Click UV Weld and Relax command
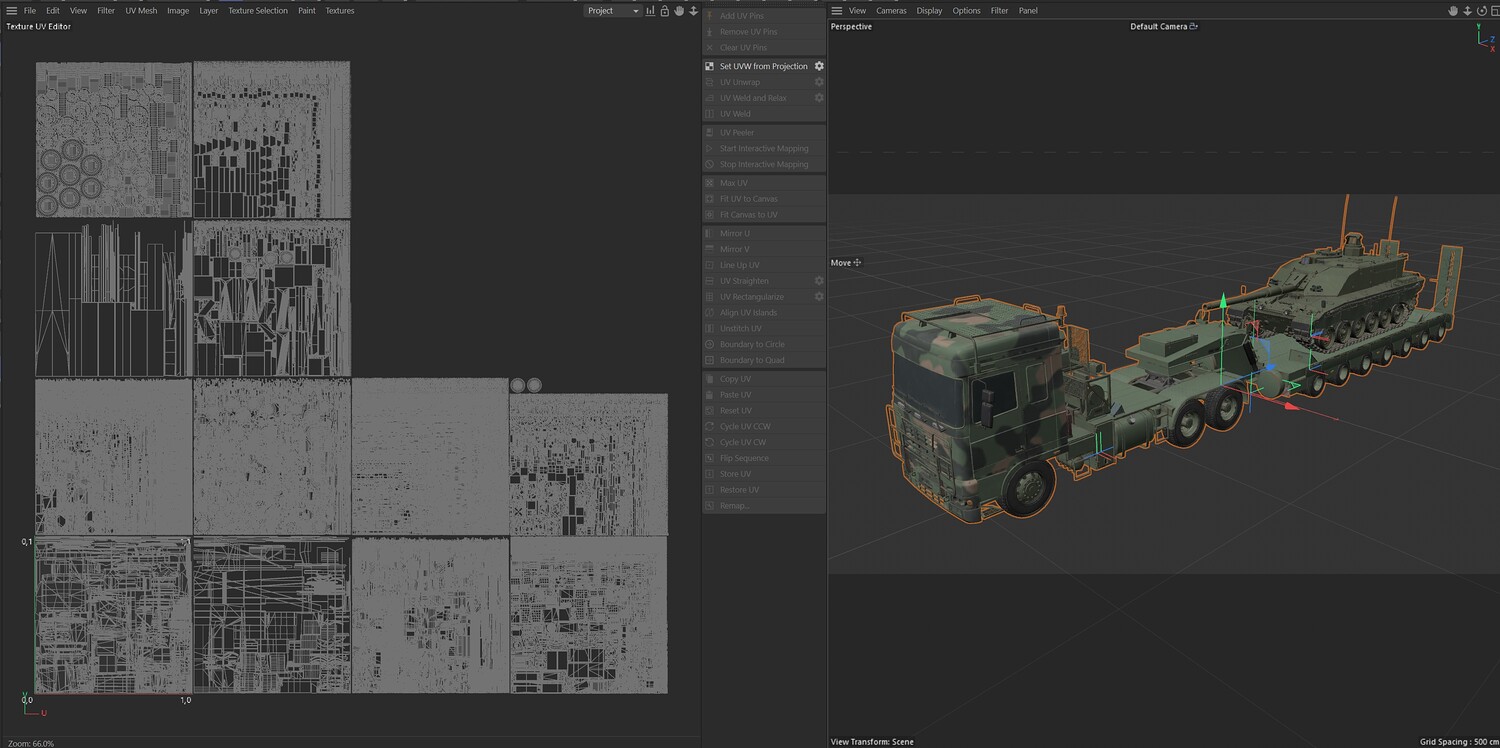Image resolution: width=1500 pixels, height=748 pixels. click(x=764, y=98)
